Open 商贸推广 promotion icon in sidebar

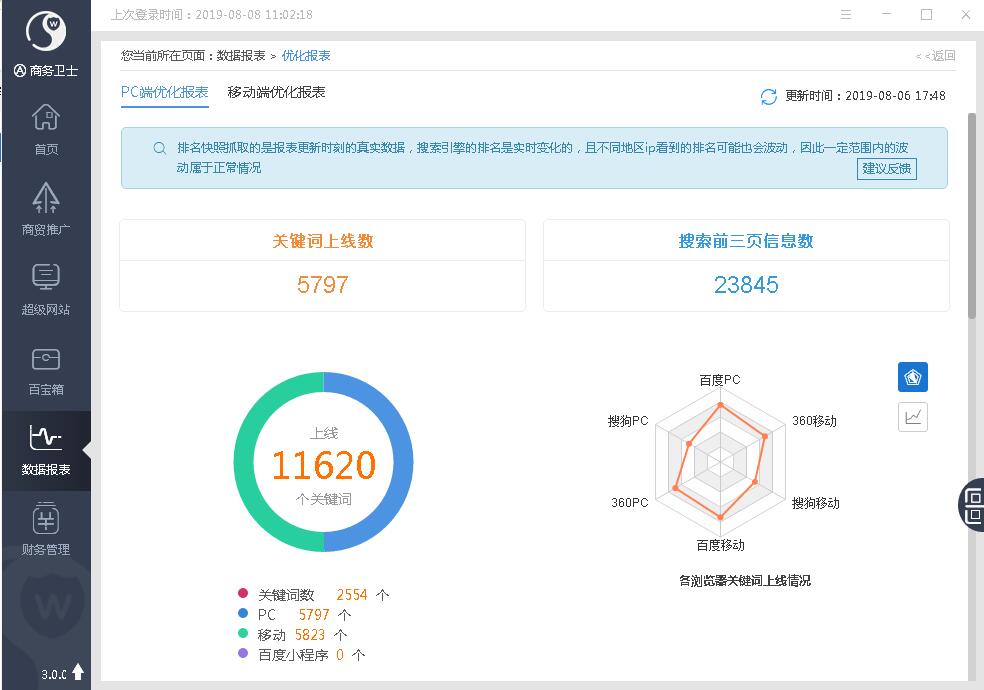point(46,200)
